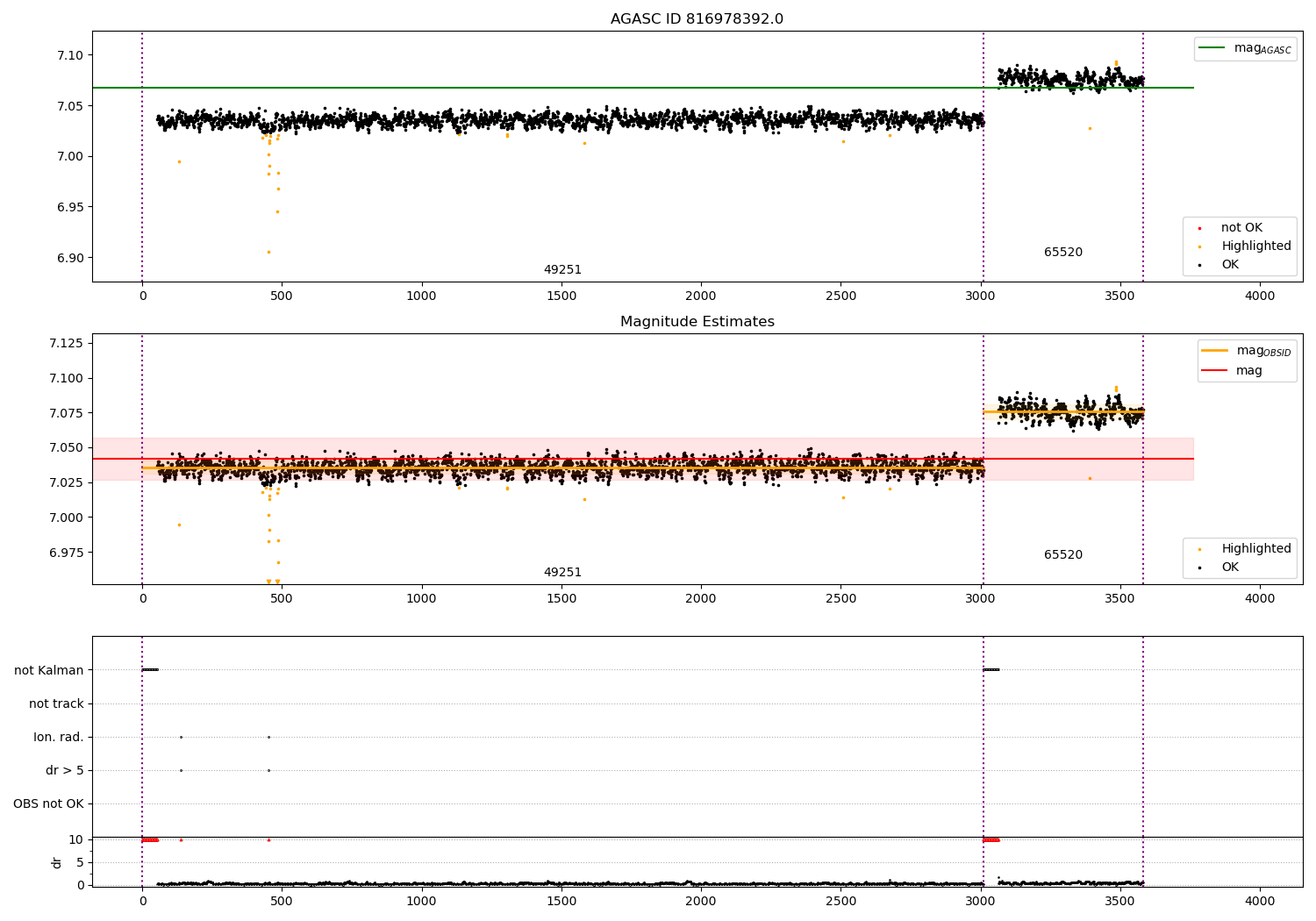Select the 'not OK' legend entry in the top plot

pyautogui.click(x=1241, y=228)
